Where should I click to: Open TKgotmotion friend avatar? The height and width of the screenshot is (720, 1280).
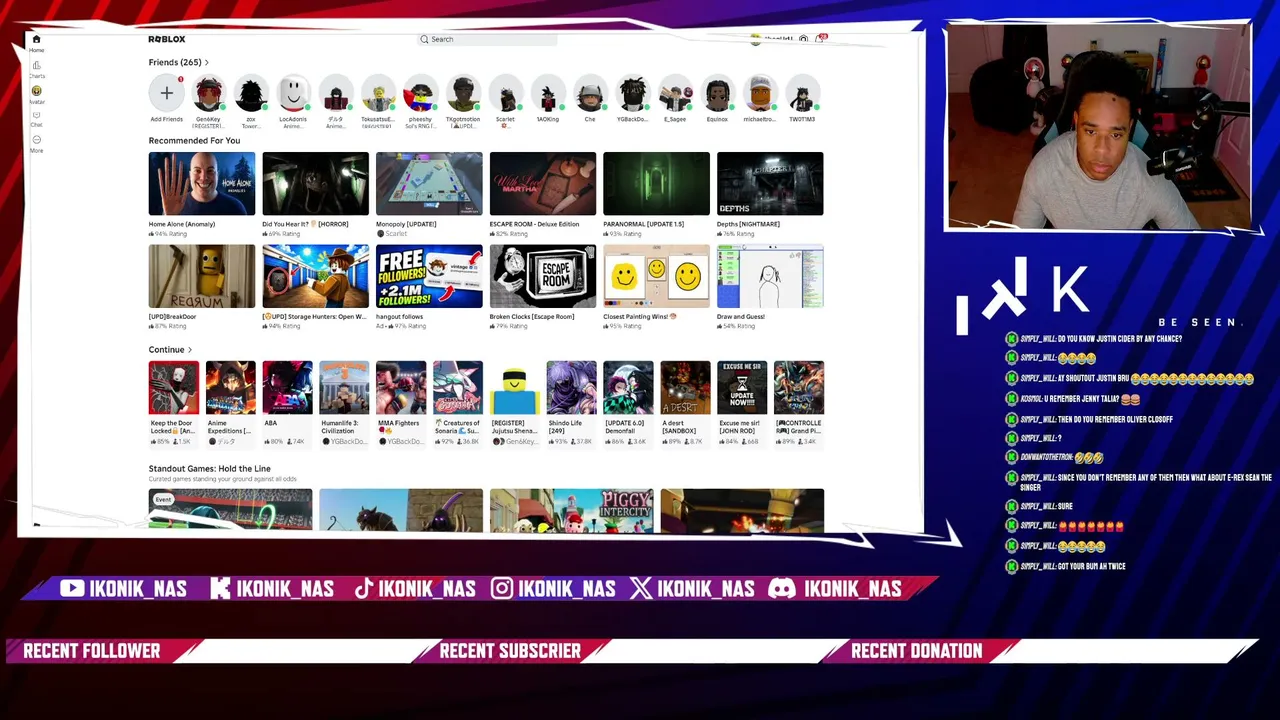[463, 93]
